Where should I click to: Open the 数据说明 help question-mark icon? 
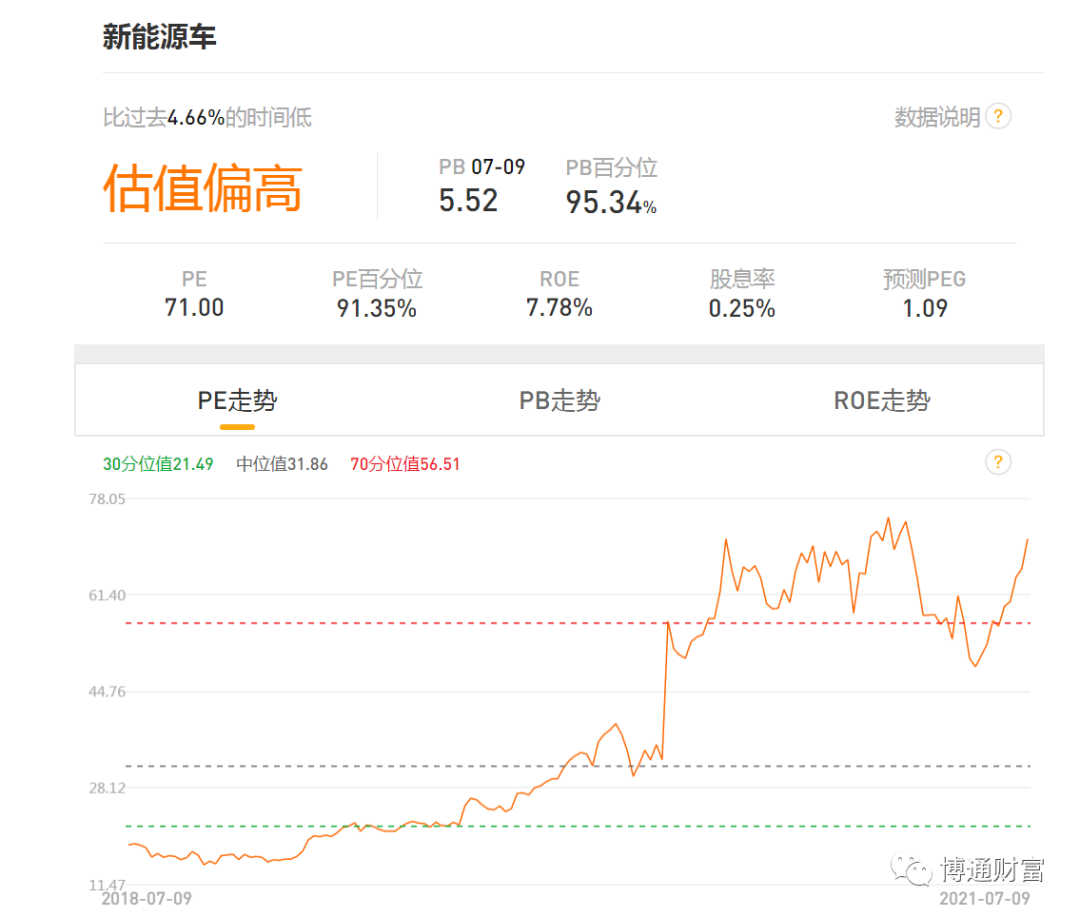(x=998, y=116)
